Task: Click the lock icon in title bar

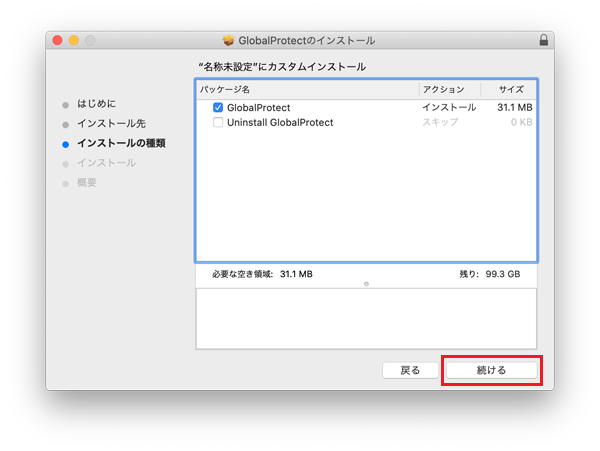Action: (x=543, y=40)
